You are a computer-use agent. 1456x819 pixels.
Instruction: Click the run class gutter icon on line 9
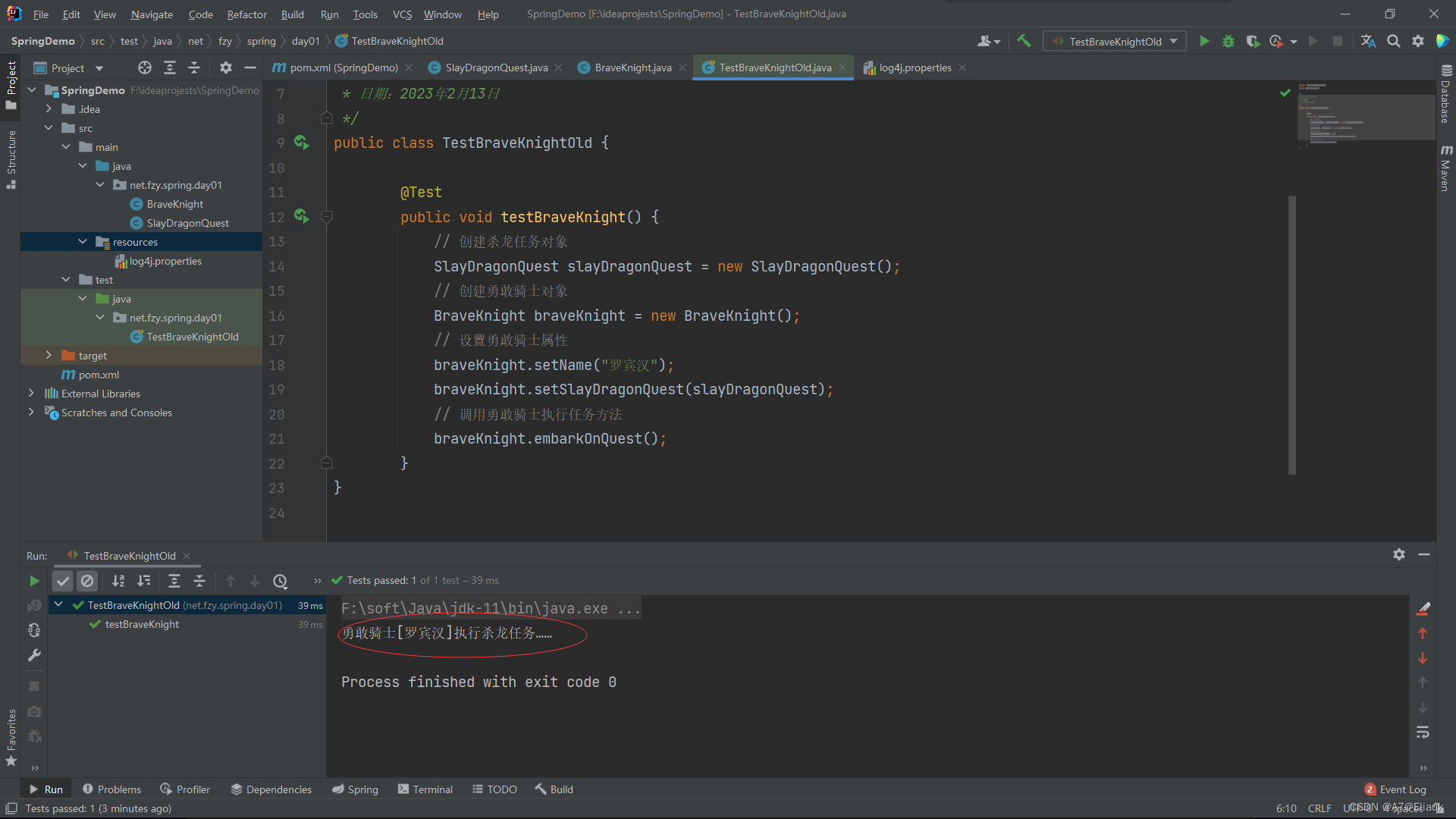[301, 143]
